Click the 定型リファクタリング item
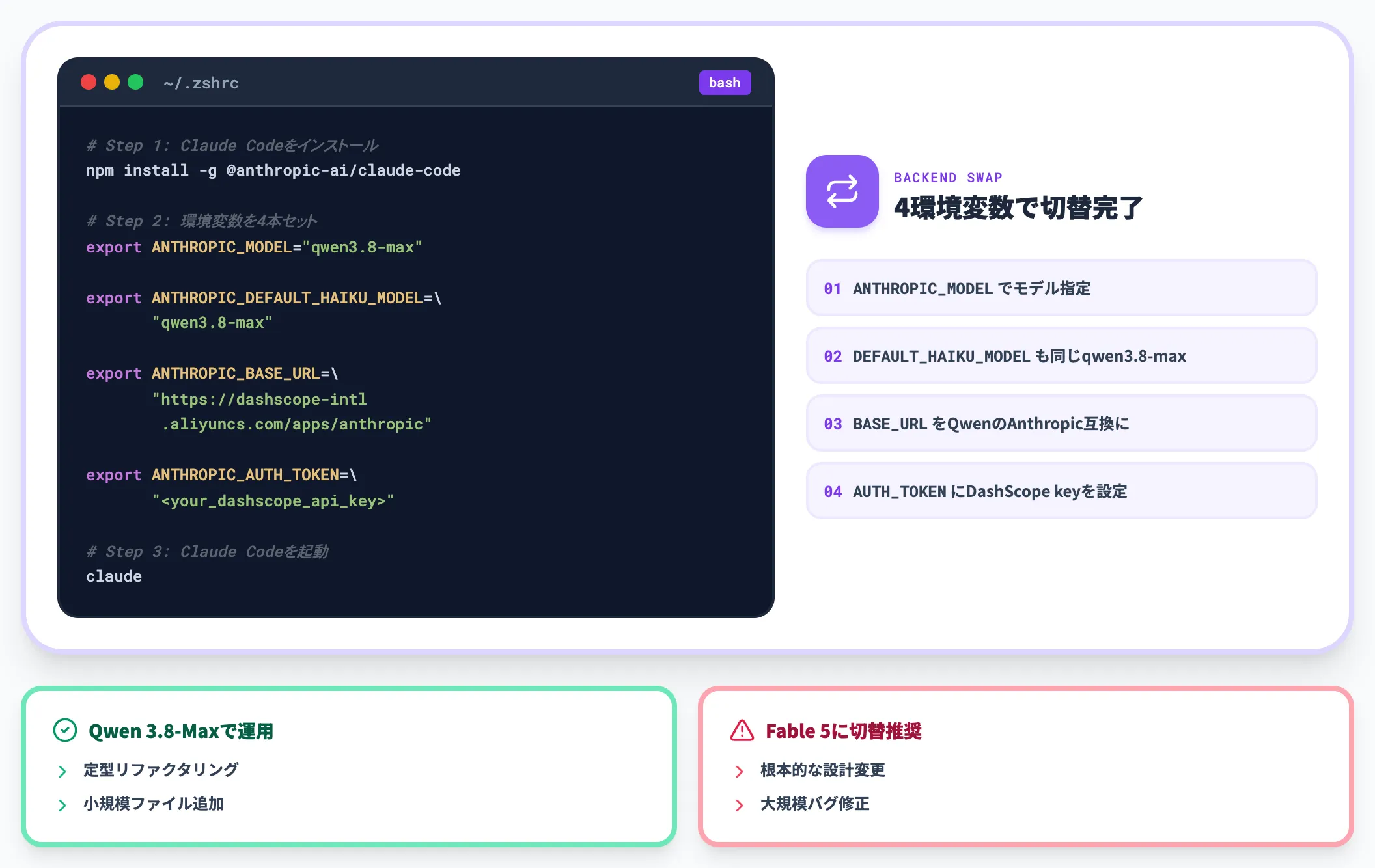The height and width of the screenshot is (868, 1375). click(161, 770)
